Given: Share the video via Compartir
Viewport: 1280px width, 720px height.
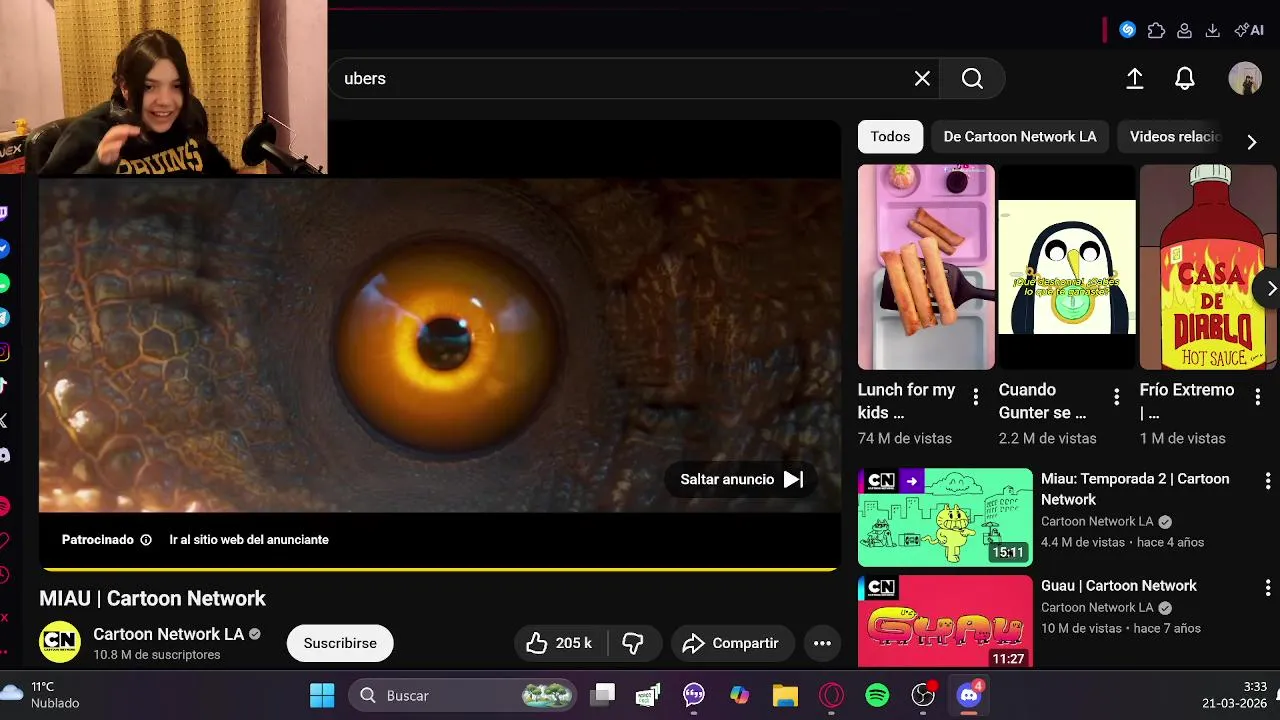Looking at the screenshot, I should pos(732,643).
